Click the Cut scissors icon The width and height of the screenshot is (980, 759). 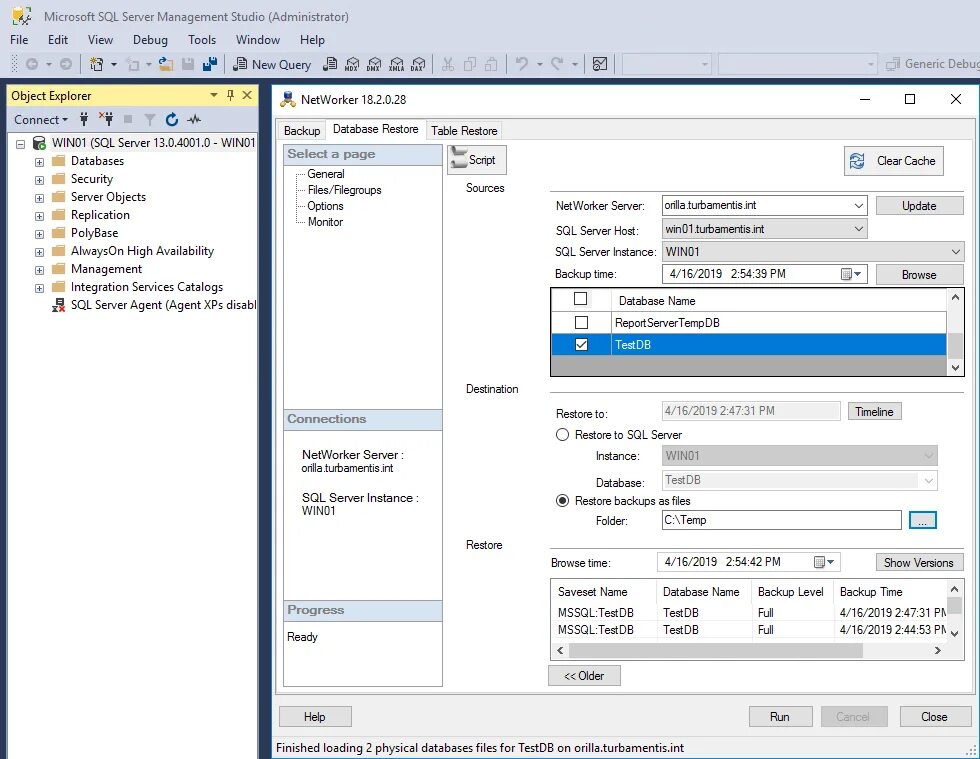tap(448, 64)
